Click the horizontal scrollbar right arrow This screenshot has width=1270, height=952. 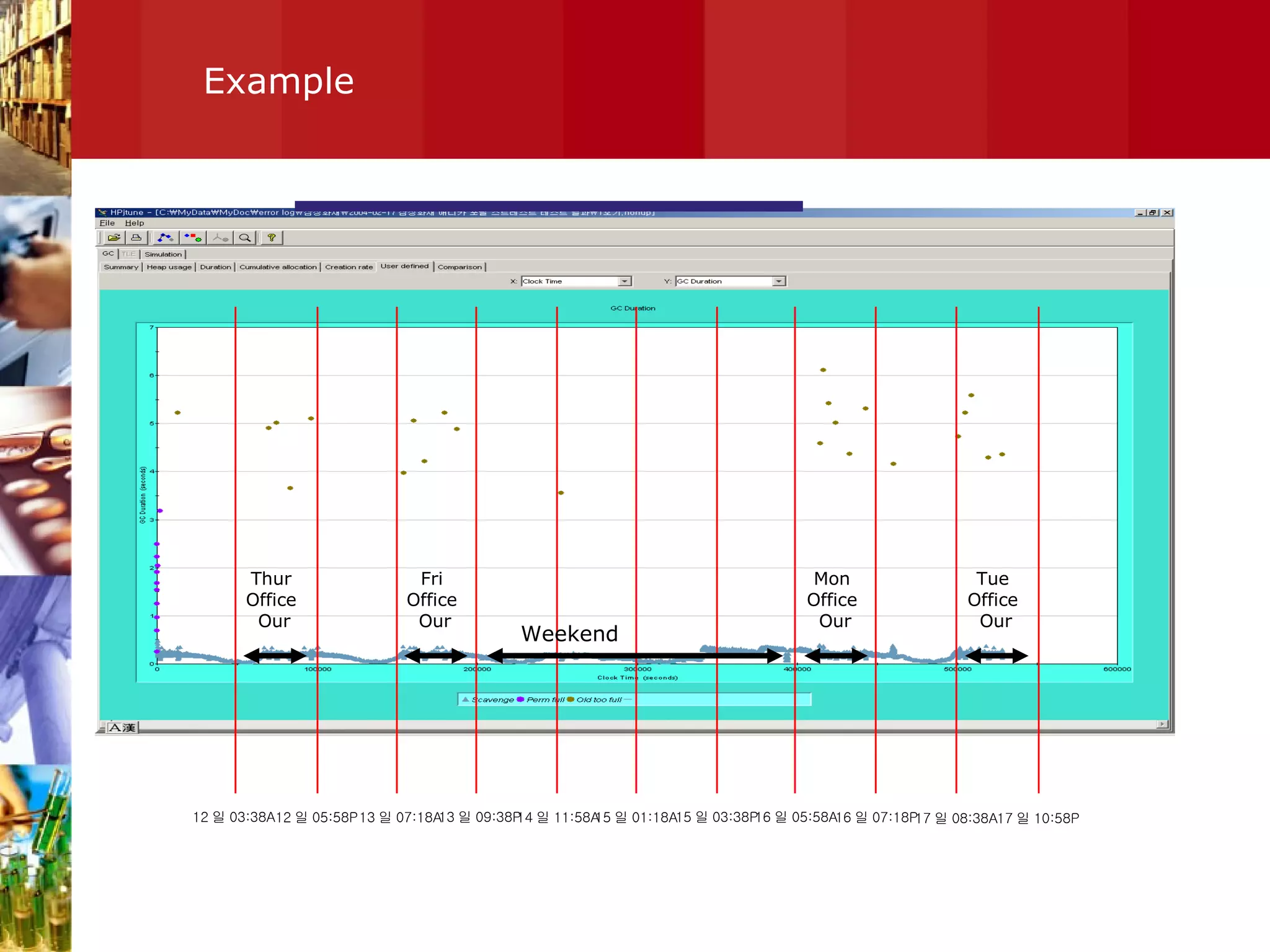point(1162,724)
